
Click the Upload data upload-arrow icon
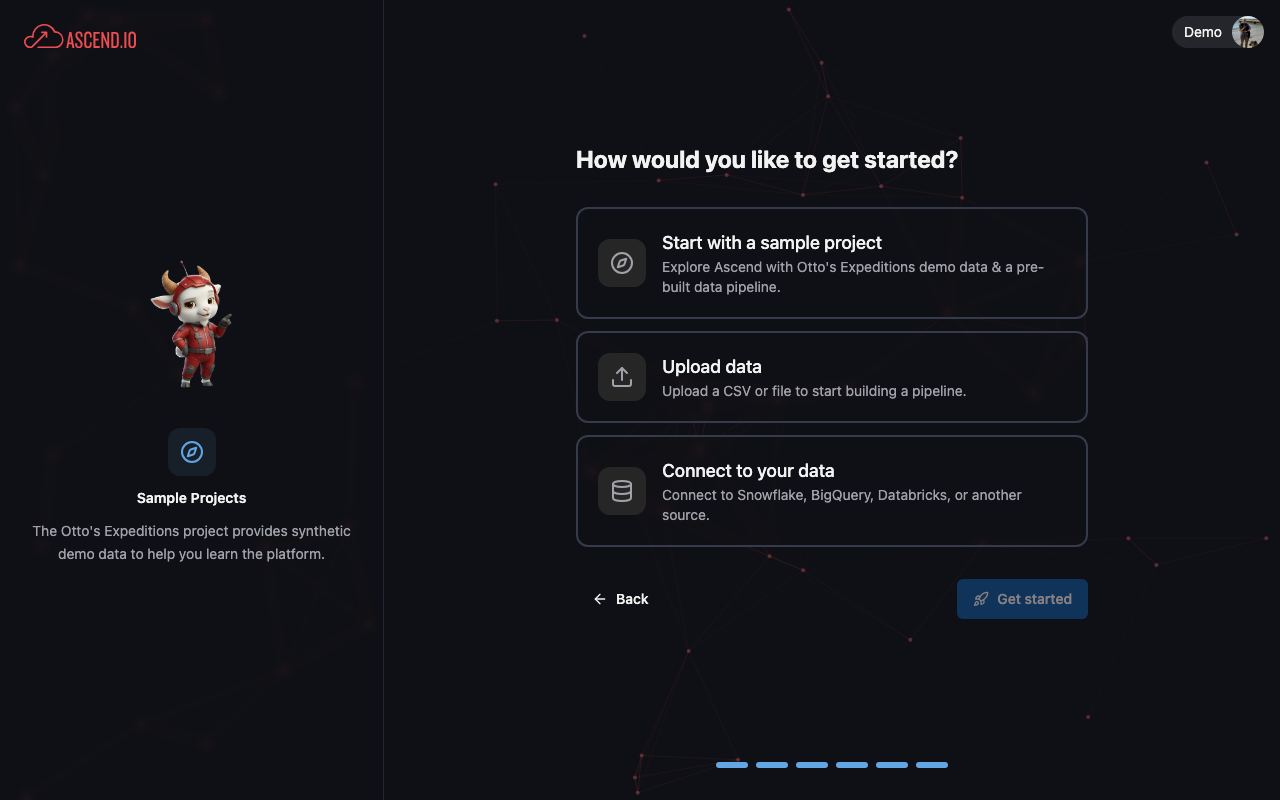621,377
